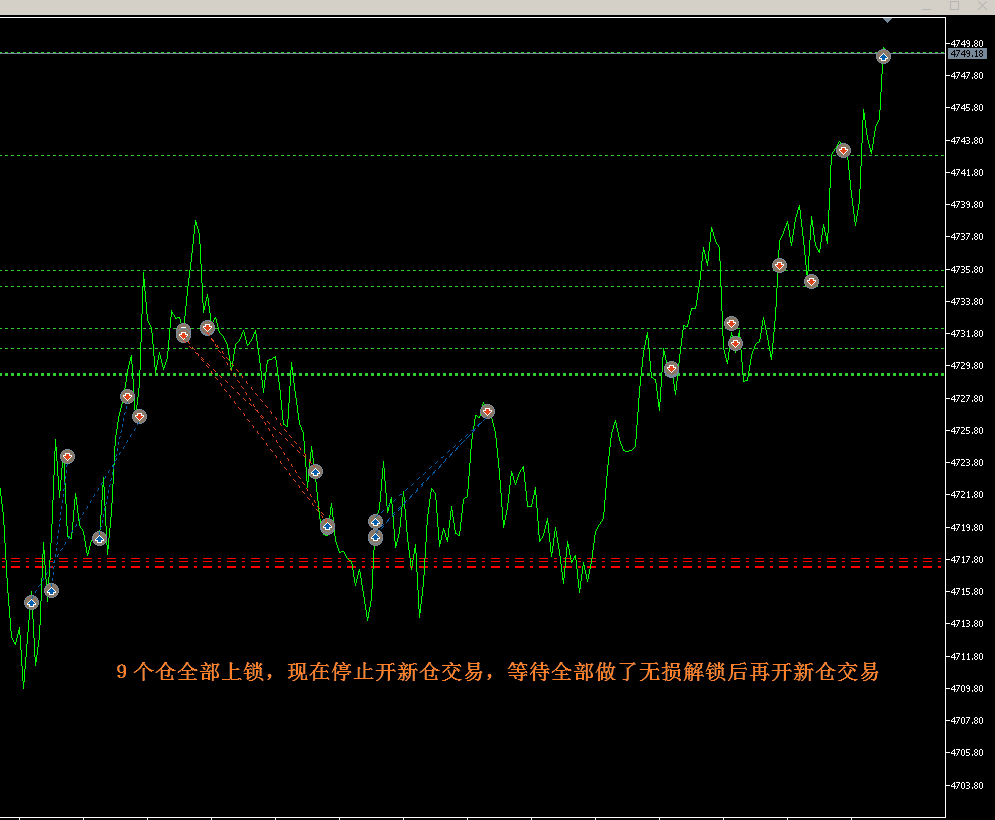
Task: Select the thick dotted green horizontal line
Action: coord(500,374)
